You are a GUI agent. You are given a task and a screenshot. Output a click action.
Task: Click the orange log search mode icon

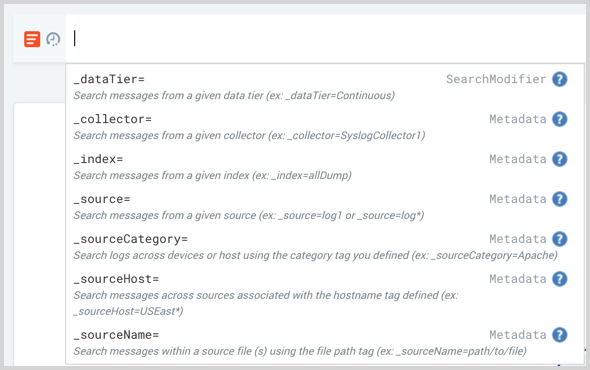(x=32, y=39)
